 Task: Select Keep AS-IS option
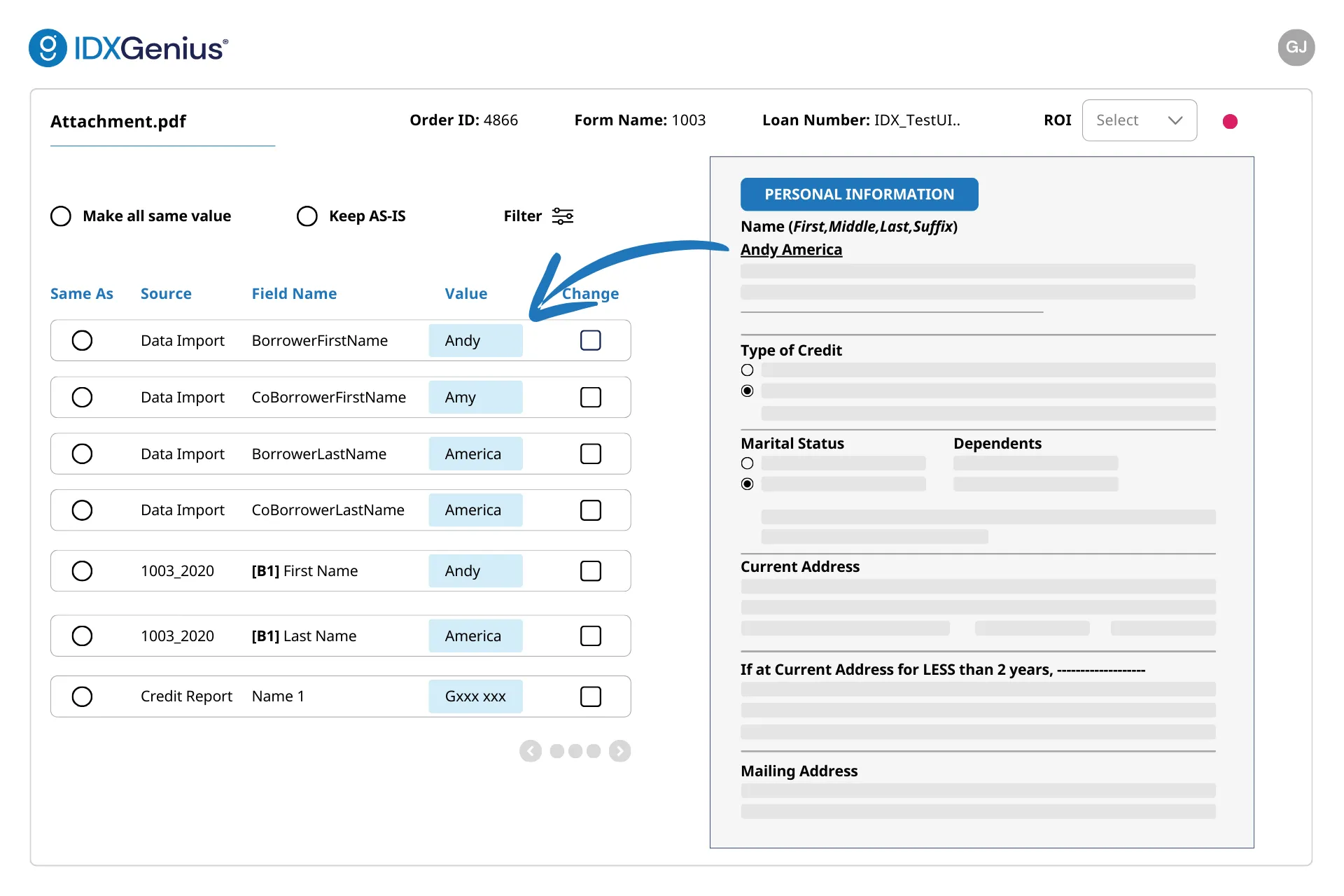point(307,216)
